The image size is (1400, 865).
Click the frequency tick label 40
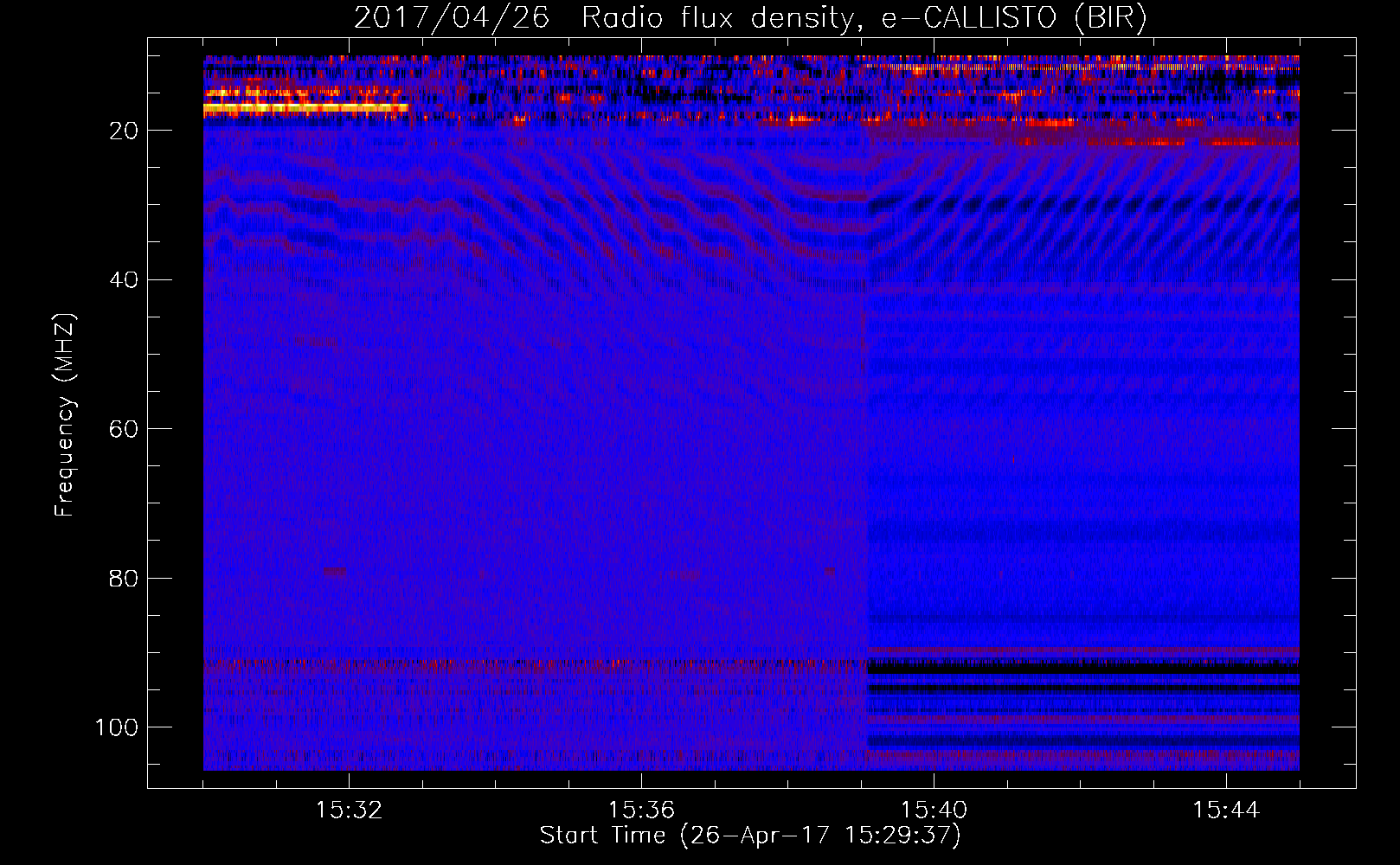pos(124,280)
